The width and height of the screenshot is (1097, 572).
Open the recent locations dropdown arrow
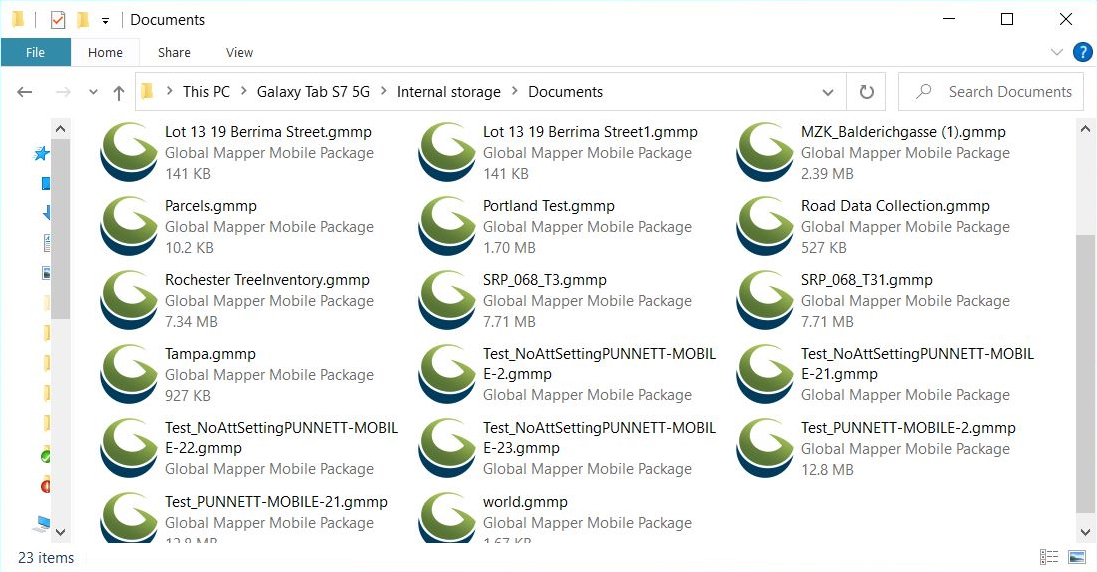pyautogui.click(x=93, y=92)
